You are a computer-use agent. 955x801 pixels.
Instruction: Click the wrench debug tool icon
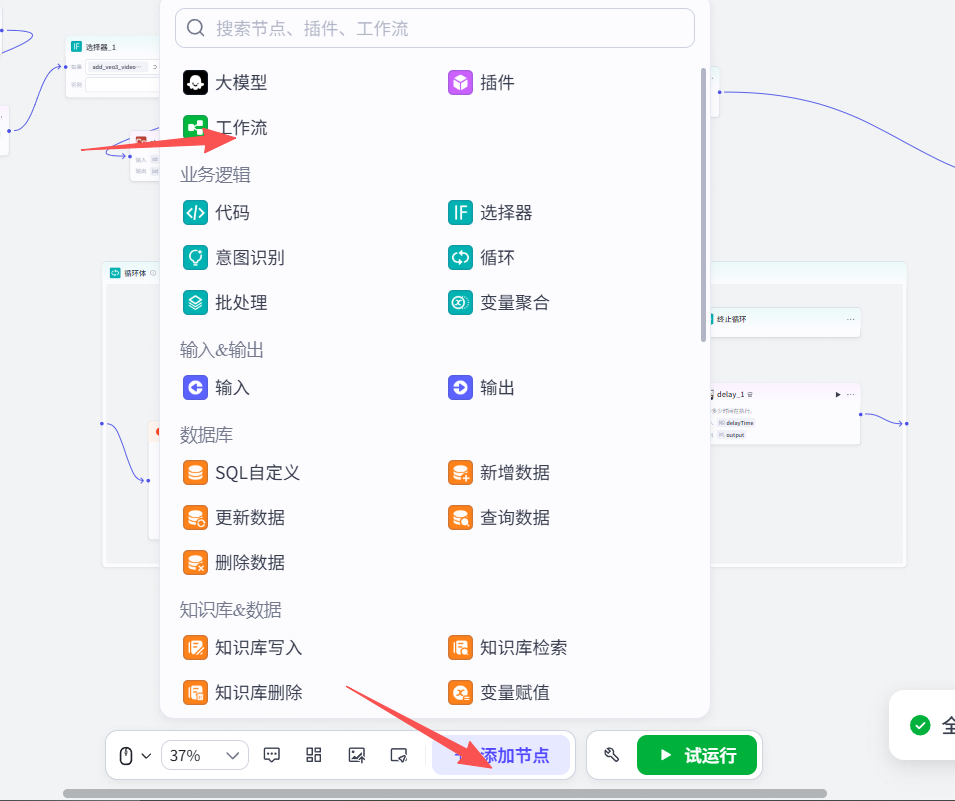click(x=613, y=756)
